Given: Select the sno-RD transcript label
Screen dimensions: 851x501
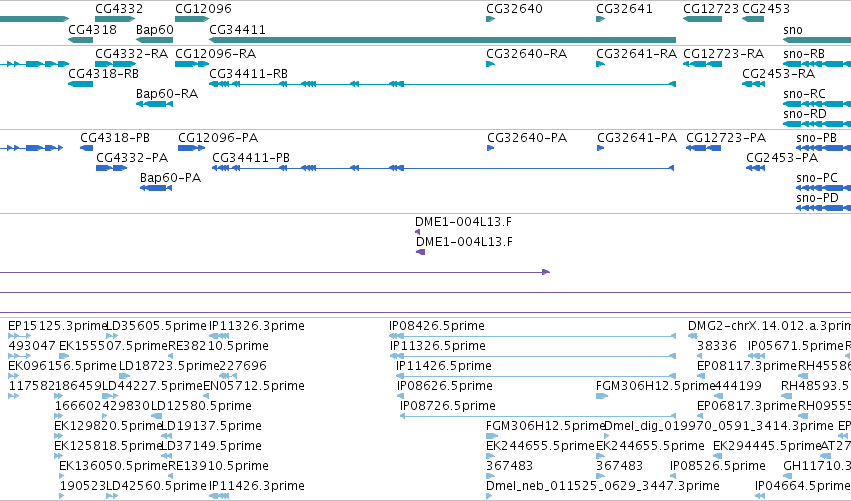Looking at the screenshot, I should [805, 114].
